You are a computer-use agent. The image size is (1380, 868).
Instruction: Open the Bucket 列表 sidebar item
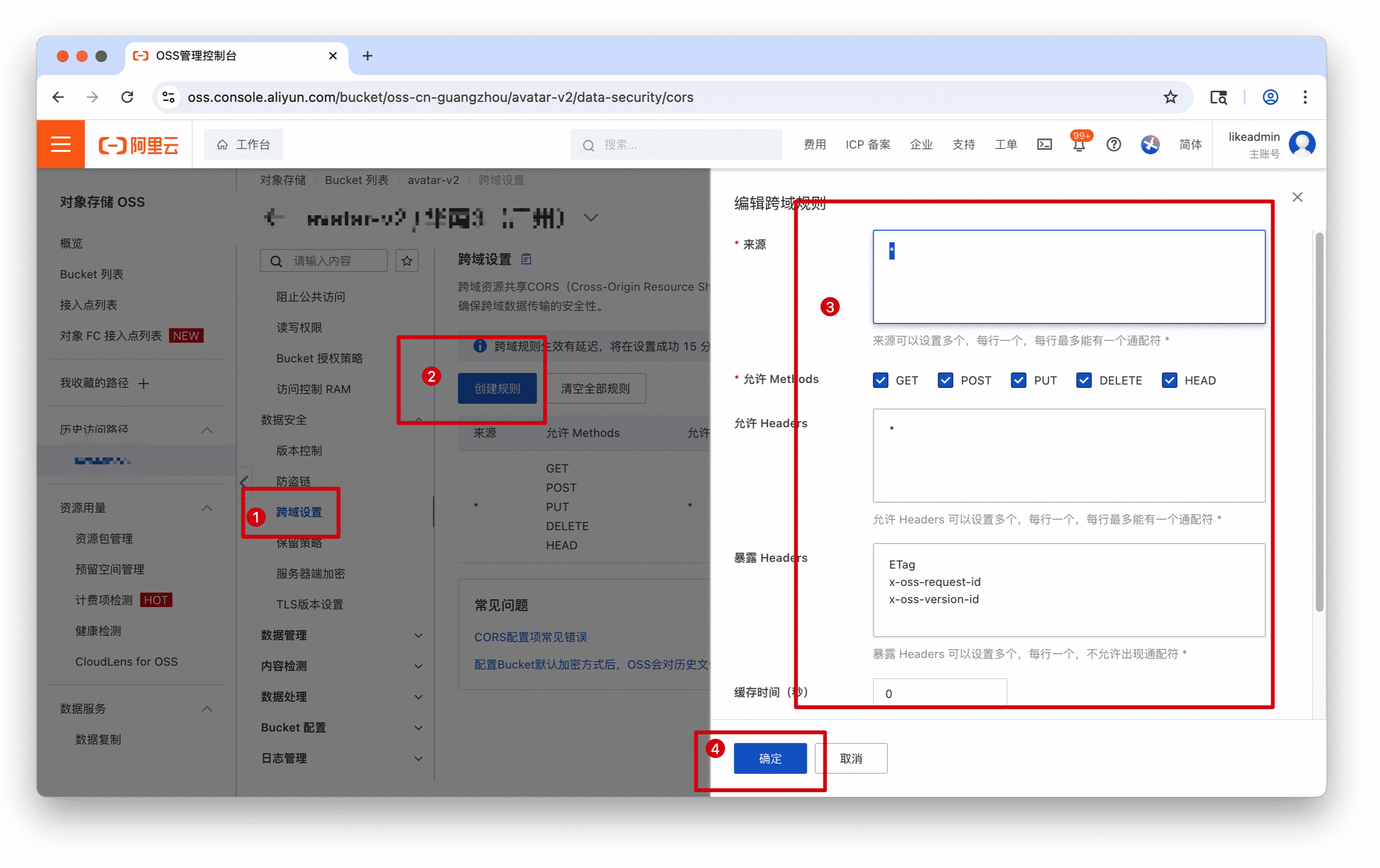(92, 274)
